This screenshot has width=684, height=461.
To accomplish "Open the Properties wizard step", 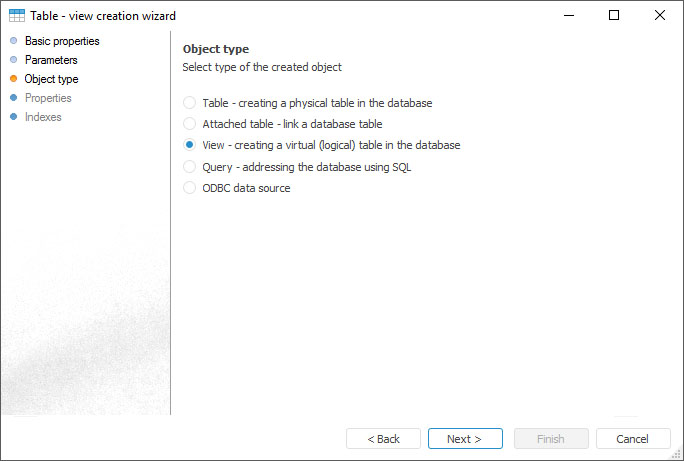I will coord(48,98).
